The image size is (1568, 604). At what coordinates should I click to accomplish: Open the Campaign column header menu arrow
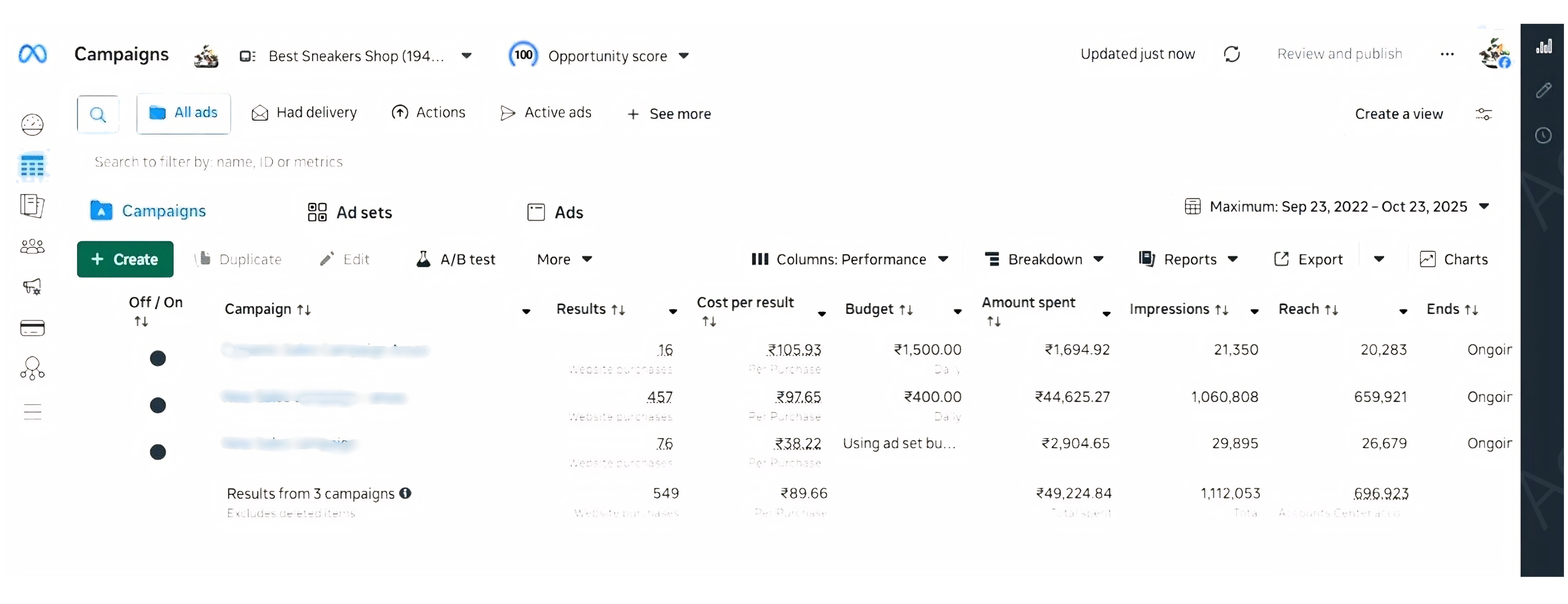(527, 312)
